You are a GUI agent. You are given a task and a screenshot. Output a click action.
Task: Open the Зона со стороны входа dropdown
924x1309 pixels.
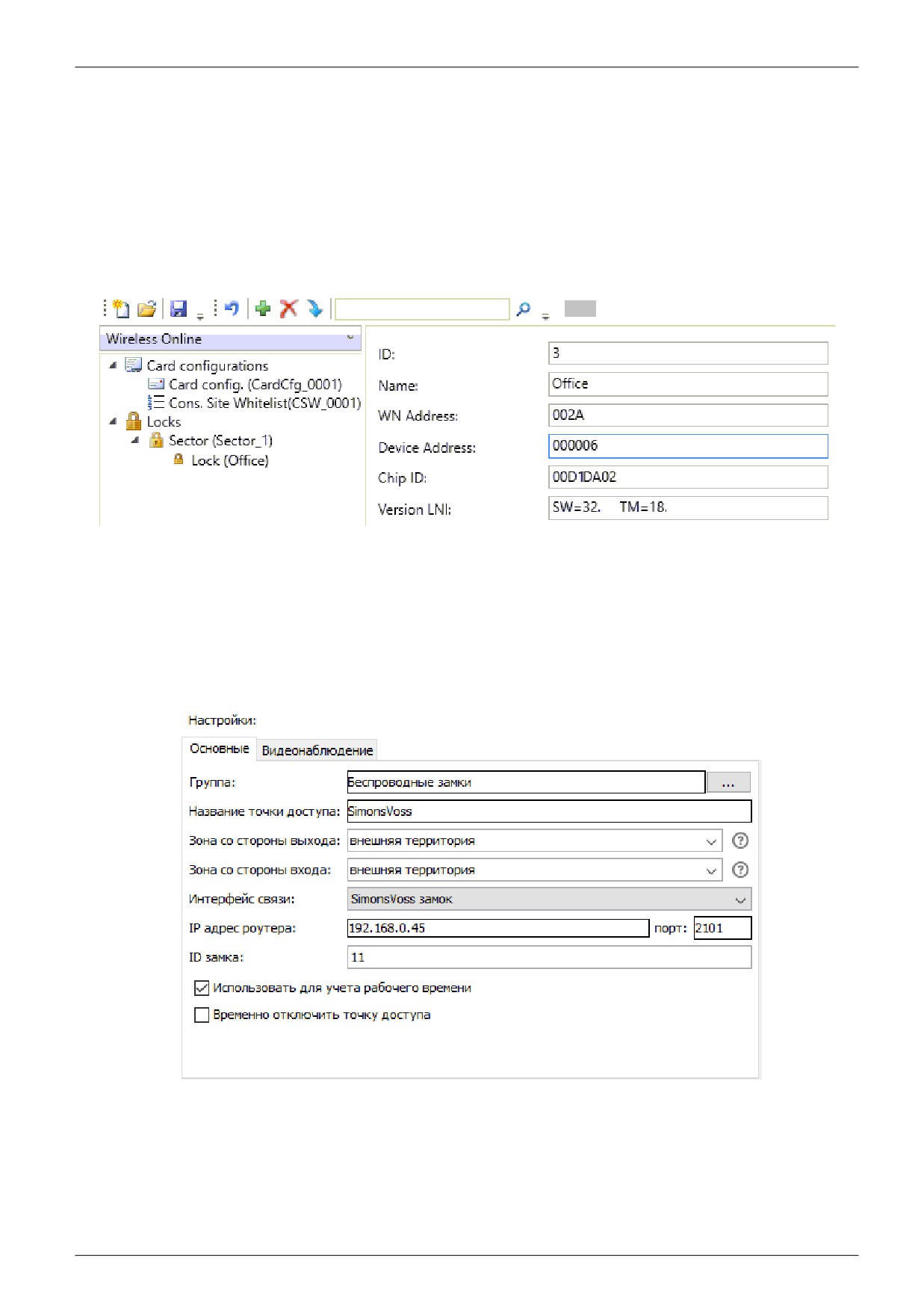click(535, 870)
